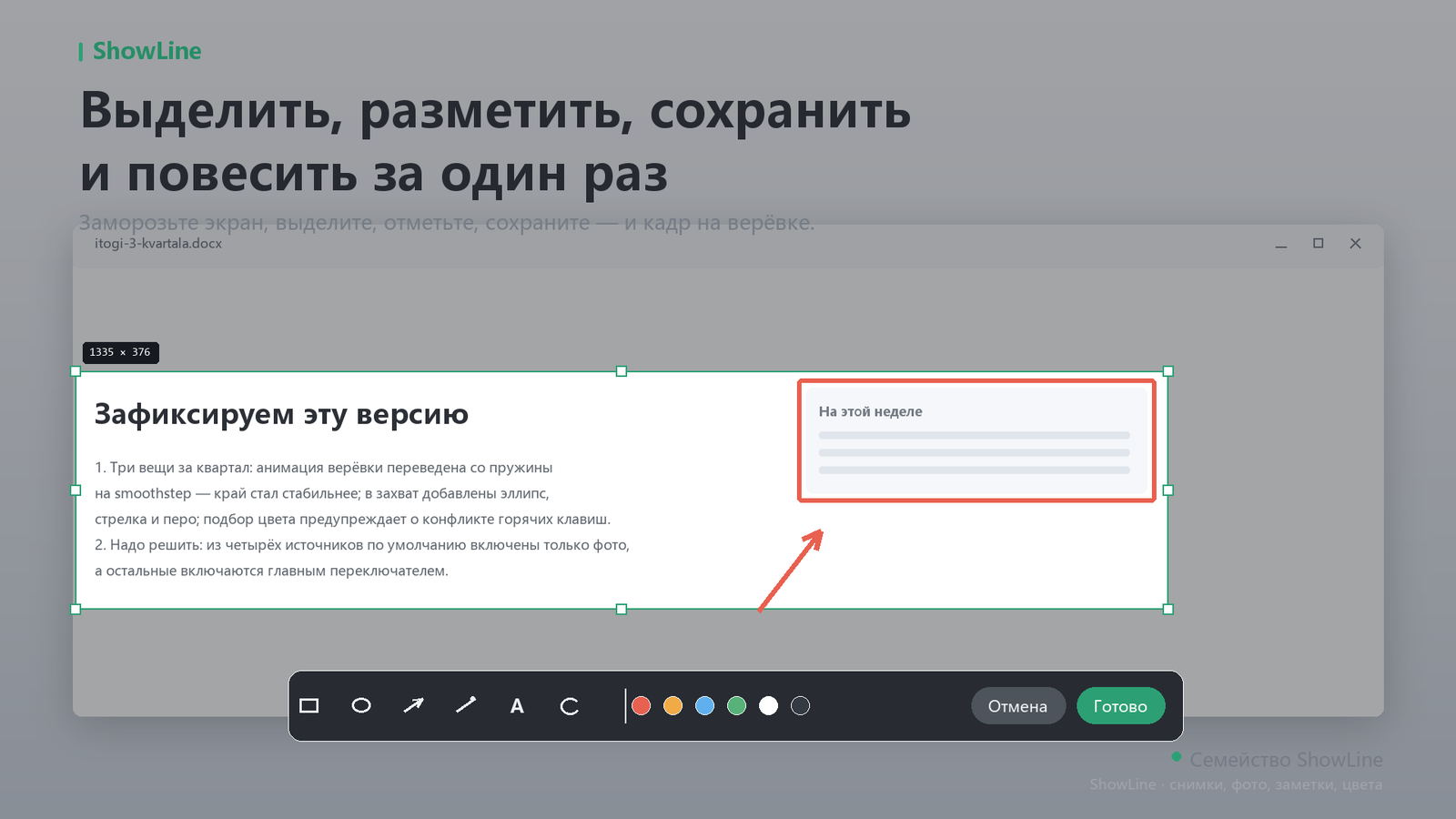1456x819 pixels.
Task: Grab the top-left selection handle
Action: [x=76, y=371]
